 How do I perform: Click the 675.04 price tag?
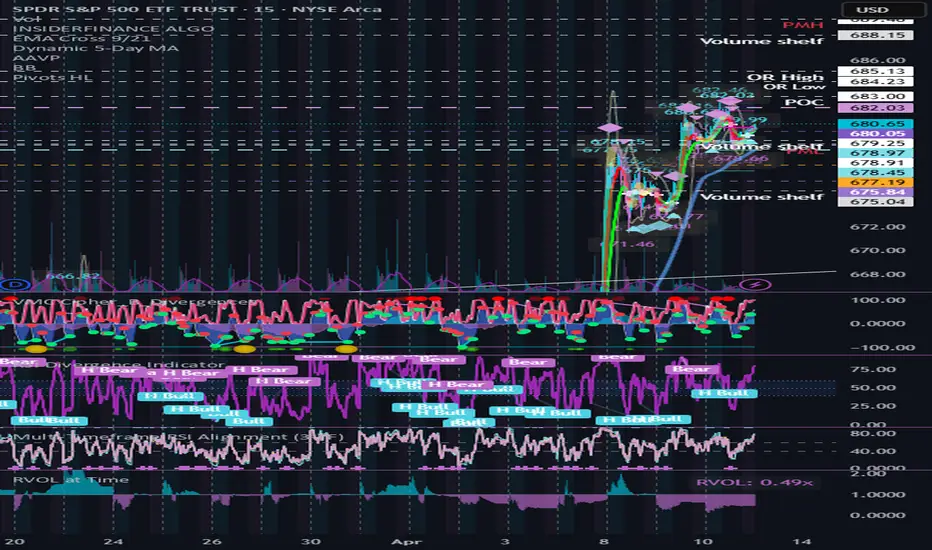click(x=876, y=202)
